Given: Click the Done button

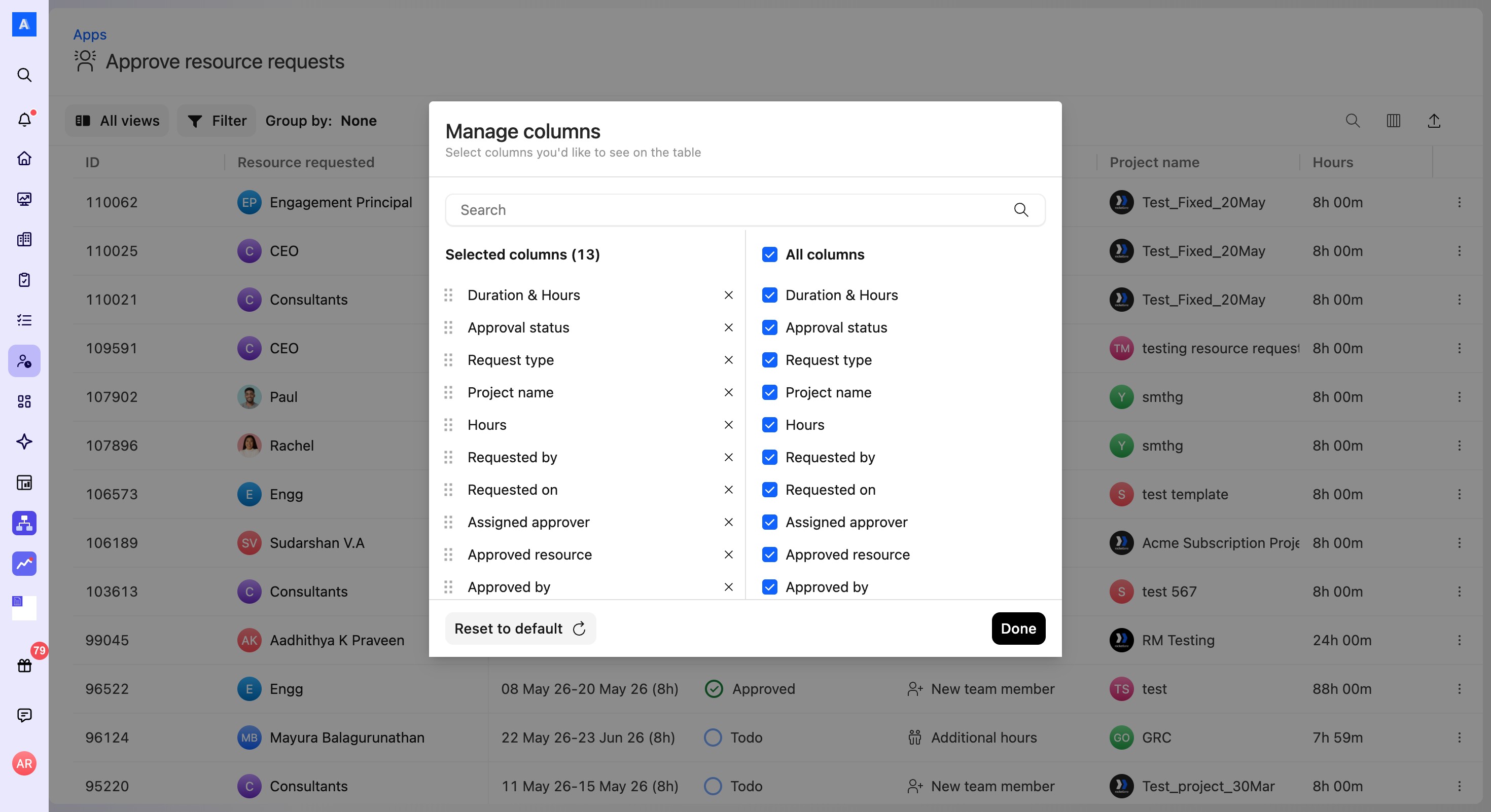Looking at the screenshot, I should pos(1018,628).
